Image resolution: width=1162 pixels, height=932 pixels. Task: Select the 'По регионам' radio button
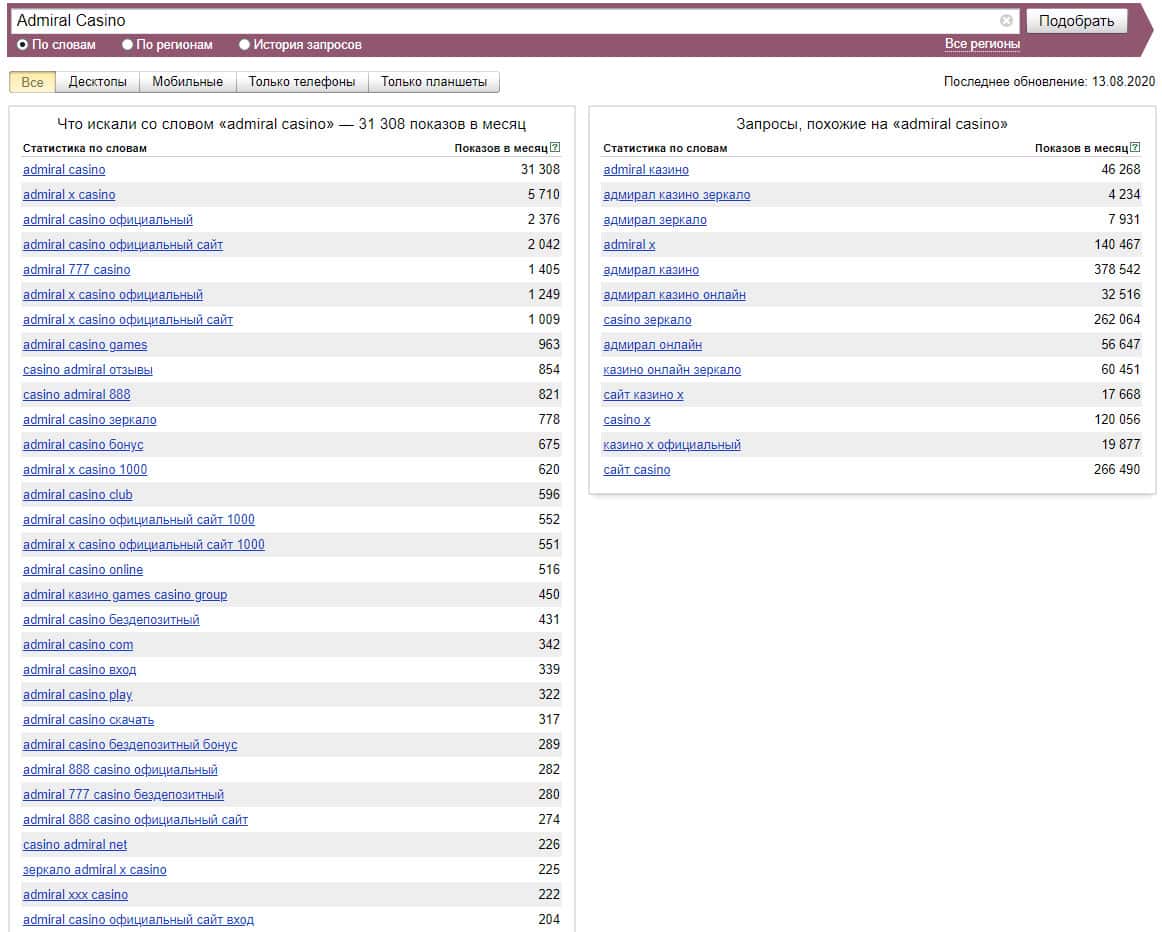[127, 45]
